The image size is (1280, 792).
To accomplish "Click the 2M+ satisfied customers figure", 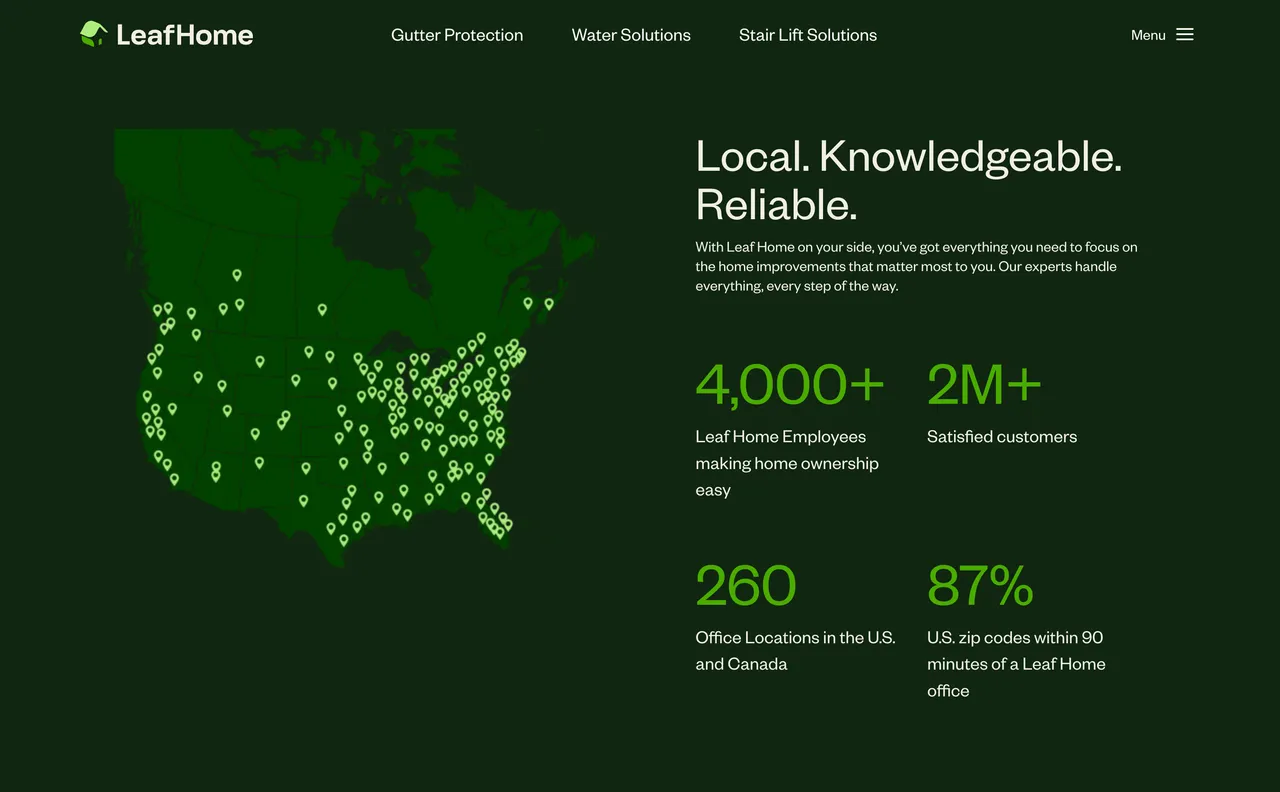I will [984, 385].
